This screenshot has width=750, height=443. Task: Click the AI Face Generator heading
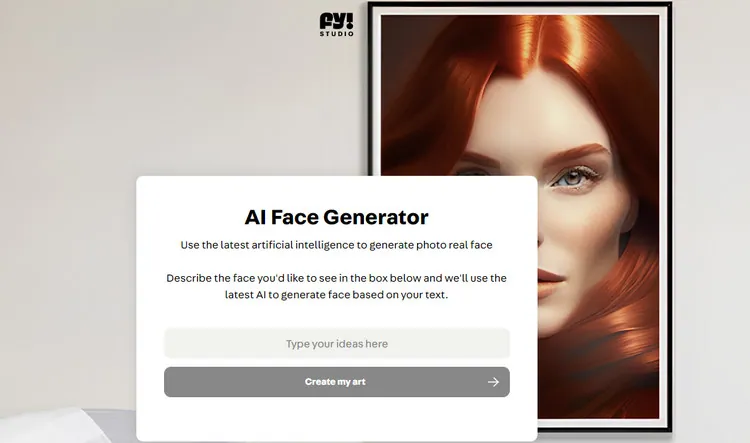tap(336, 217)
